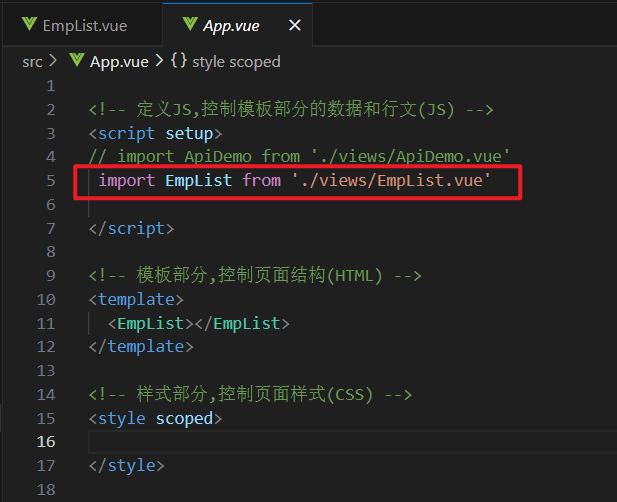Place cursor on empty line 16
Image resolution: width=617 pixels, height=502 pixels.
coord(353,442)
